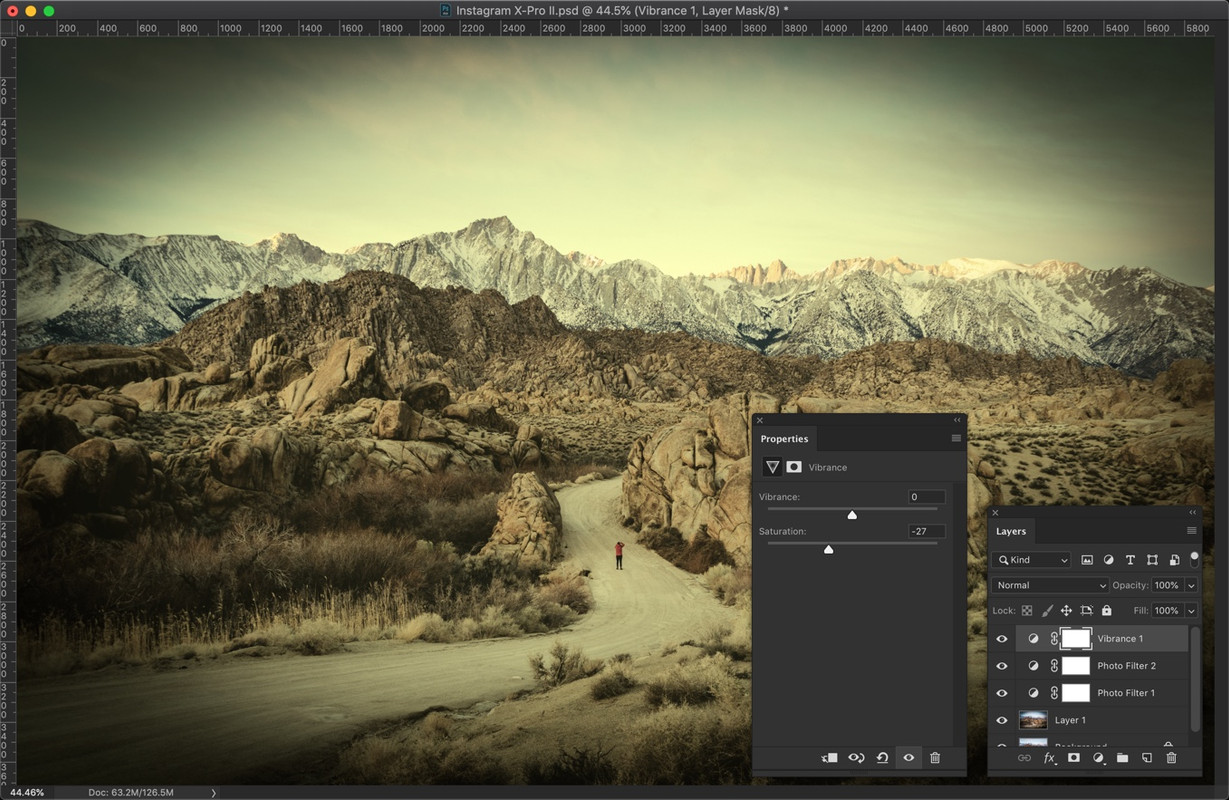Toggle lock position icon
Screen dimensions: 1229x800
point(1066,610)
